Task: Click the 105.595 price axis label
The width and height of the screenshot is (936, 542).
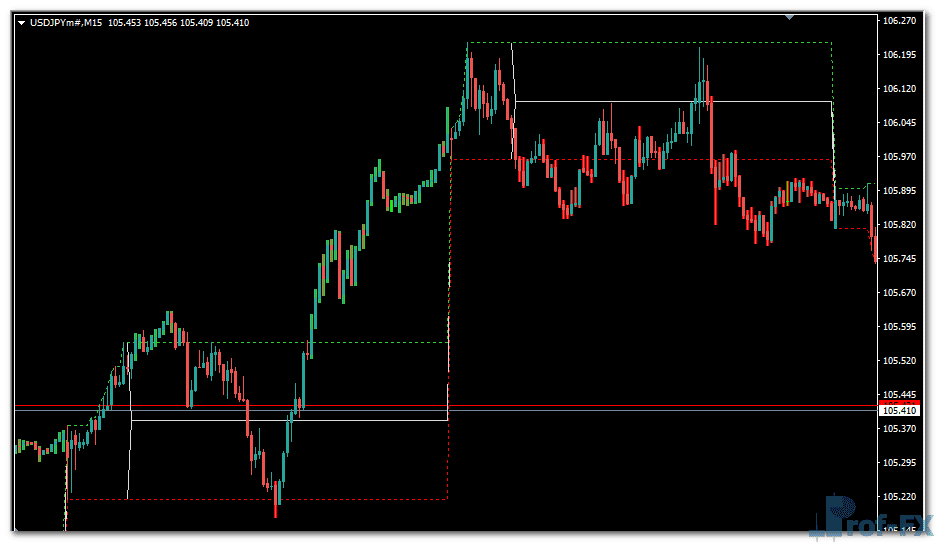Action: 900,327
